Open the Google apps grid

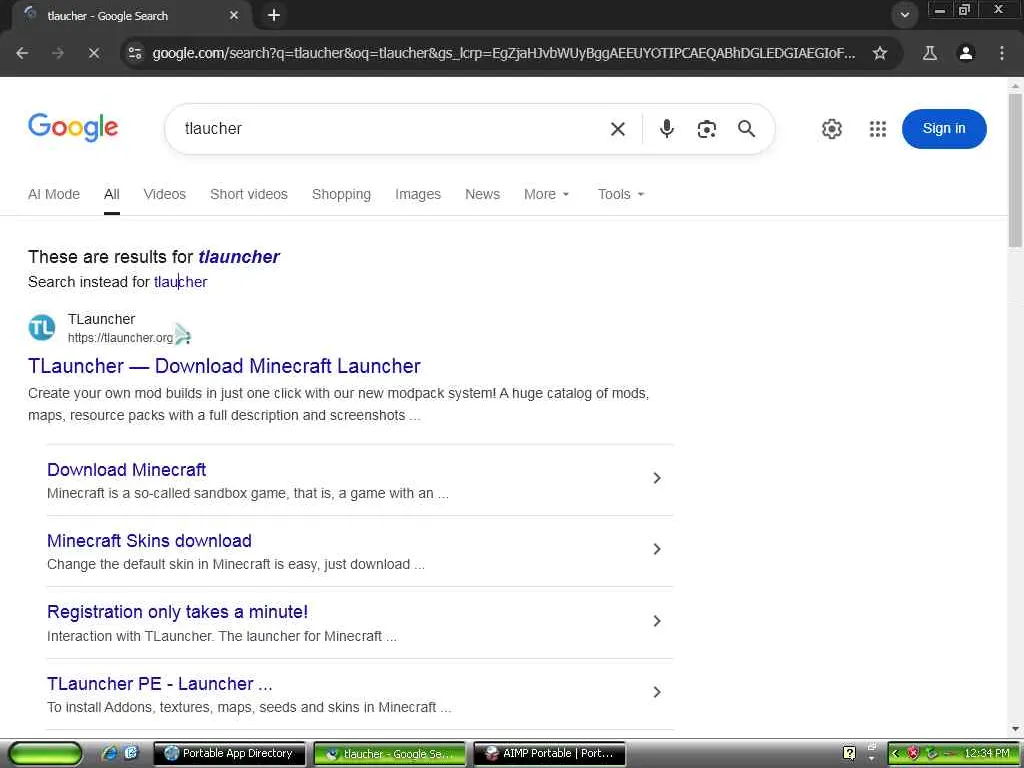[878, 129]
